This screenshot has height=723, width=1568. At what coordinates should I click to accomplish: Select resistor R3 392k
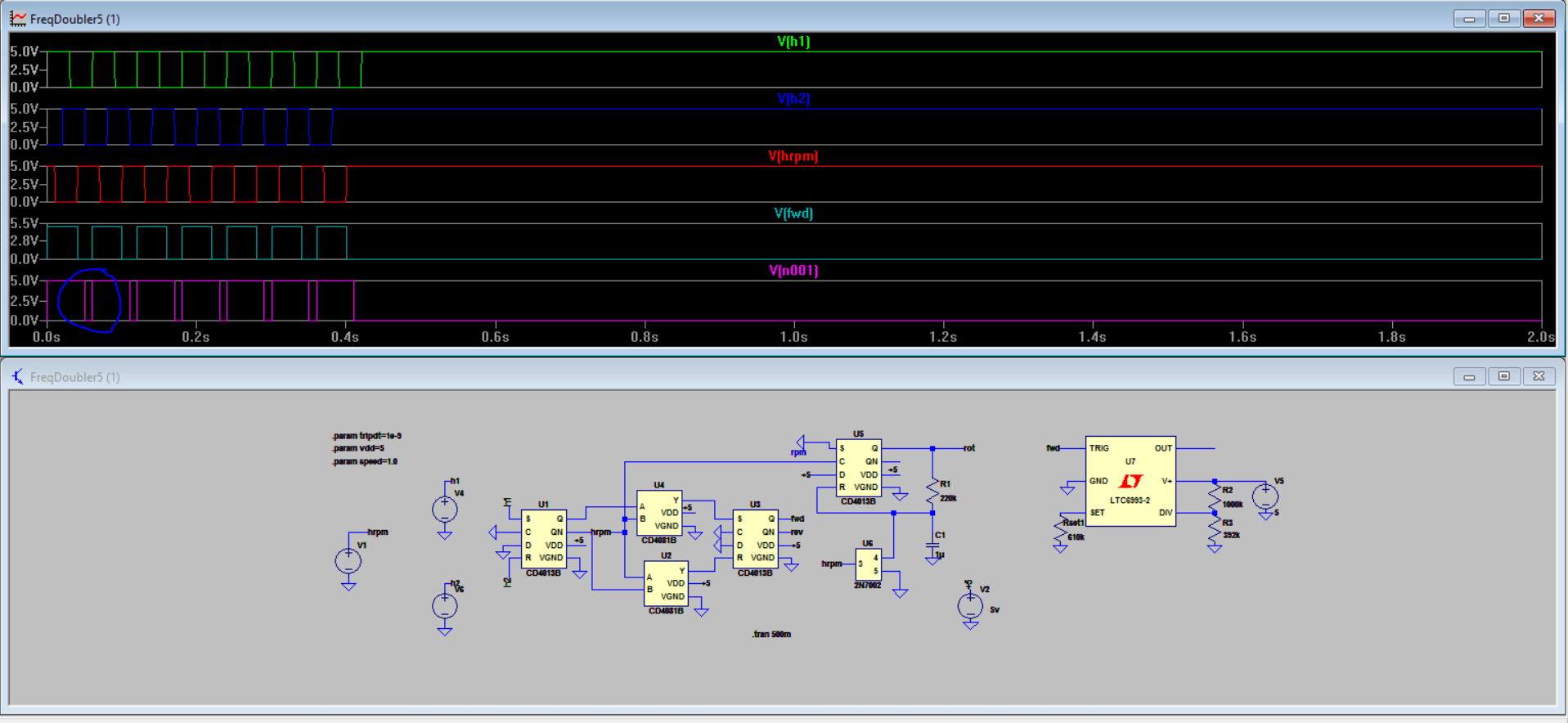1215,529
